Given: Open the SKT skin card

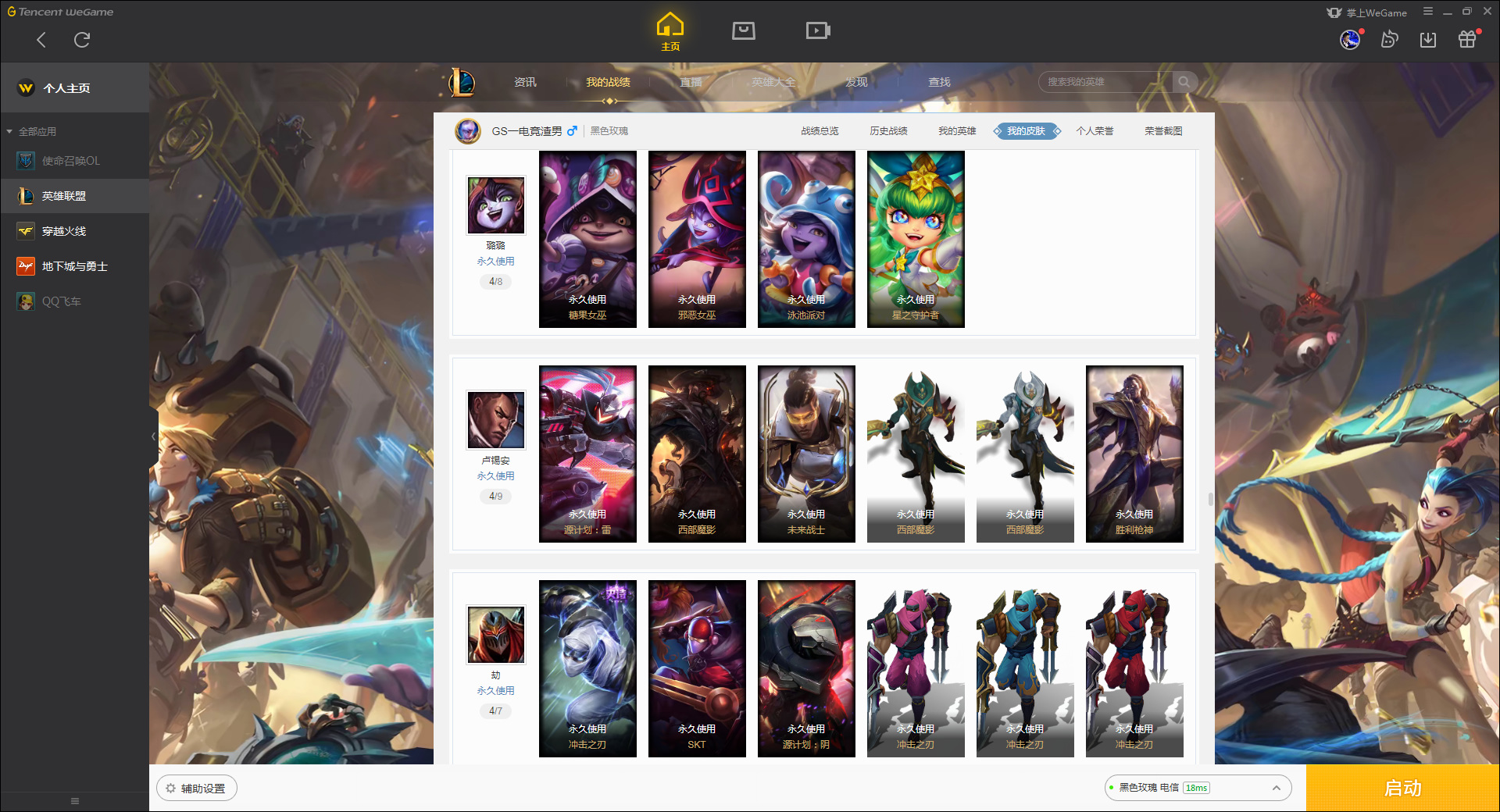Looking at the screenshot, I should pyautogui.click(x=697, y=668).
